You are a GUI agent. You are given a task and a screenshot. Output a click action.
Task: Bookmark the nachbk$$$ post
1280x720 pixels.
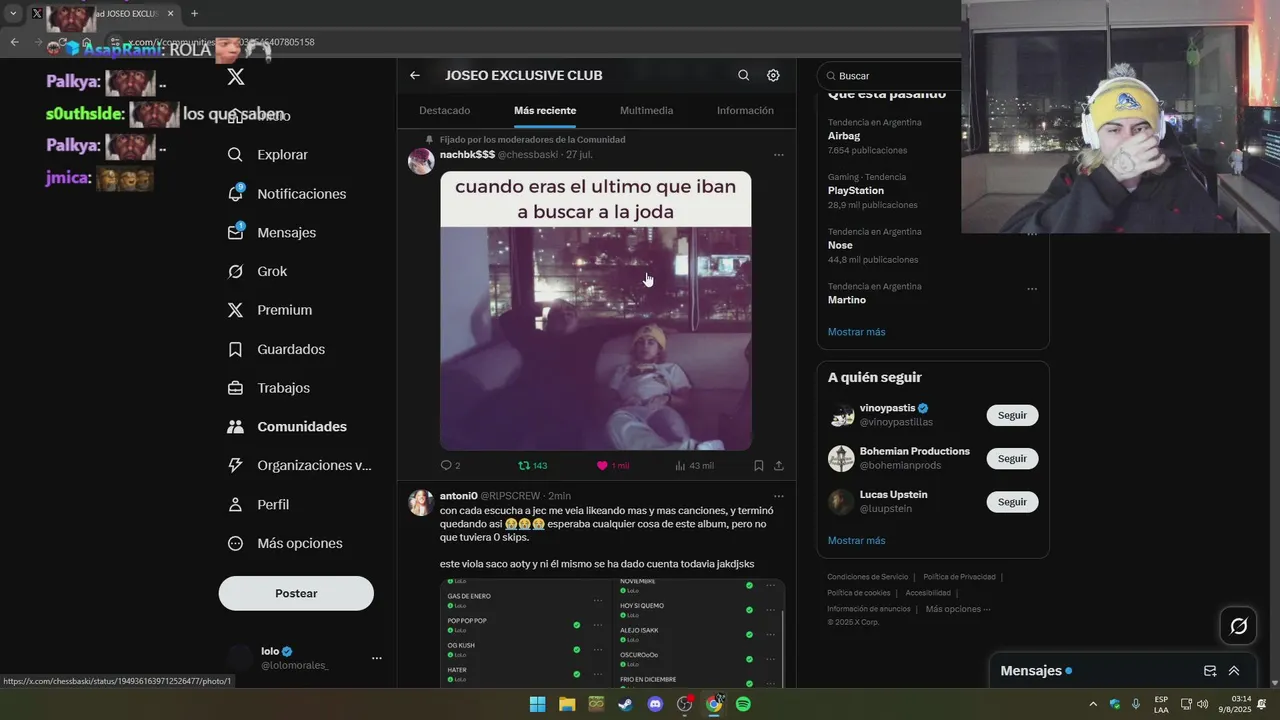tap(759, 466)
